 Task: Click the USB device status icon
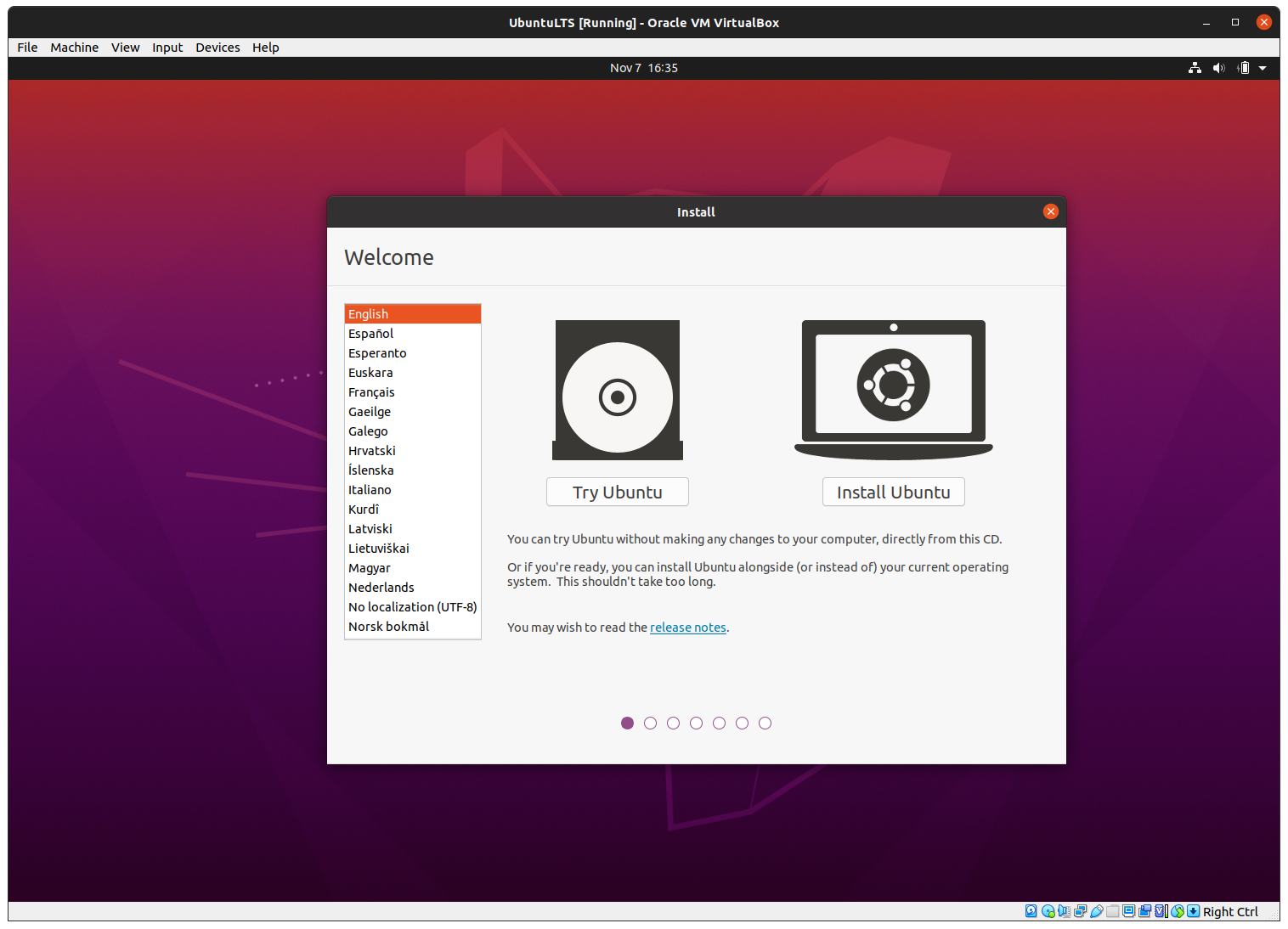pyautogui.click(x=1097, y=911)
